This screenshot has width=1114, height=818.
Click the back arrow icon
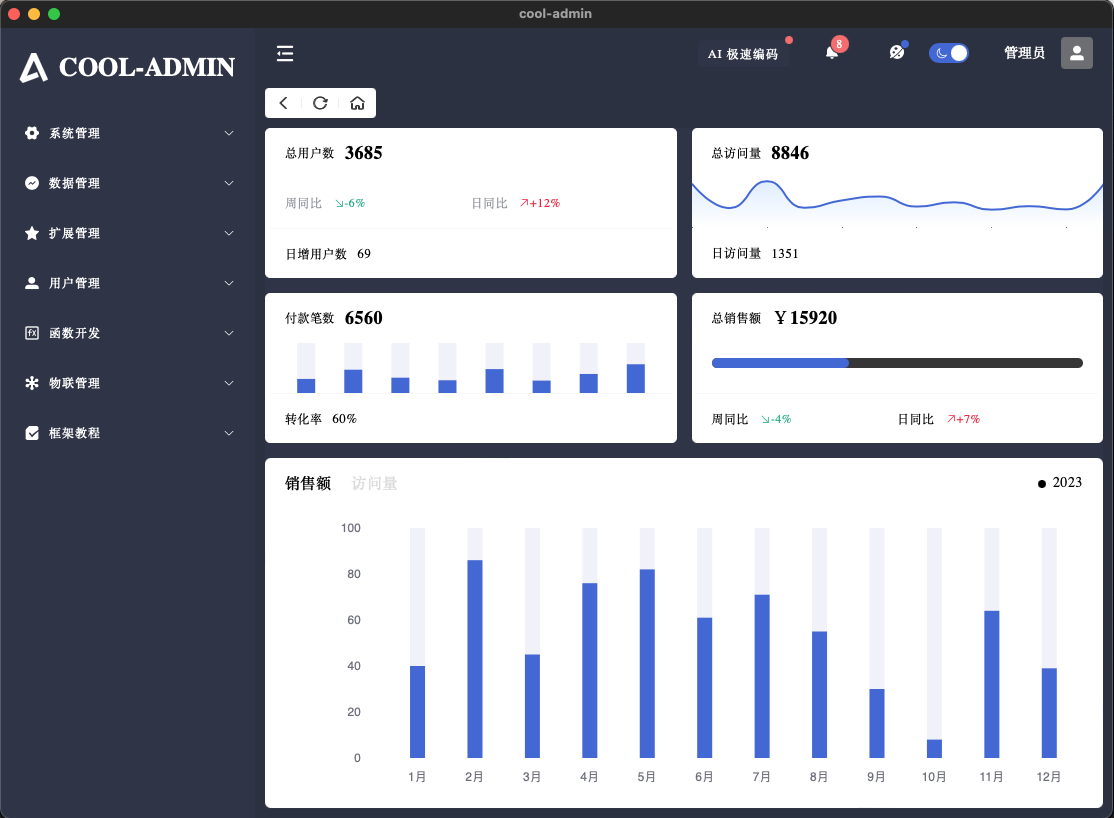tap(284, 103)
